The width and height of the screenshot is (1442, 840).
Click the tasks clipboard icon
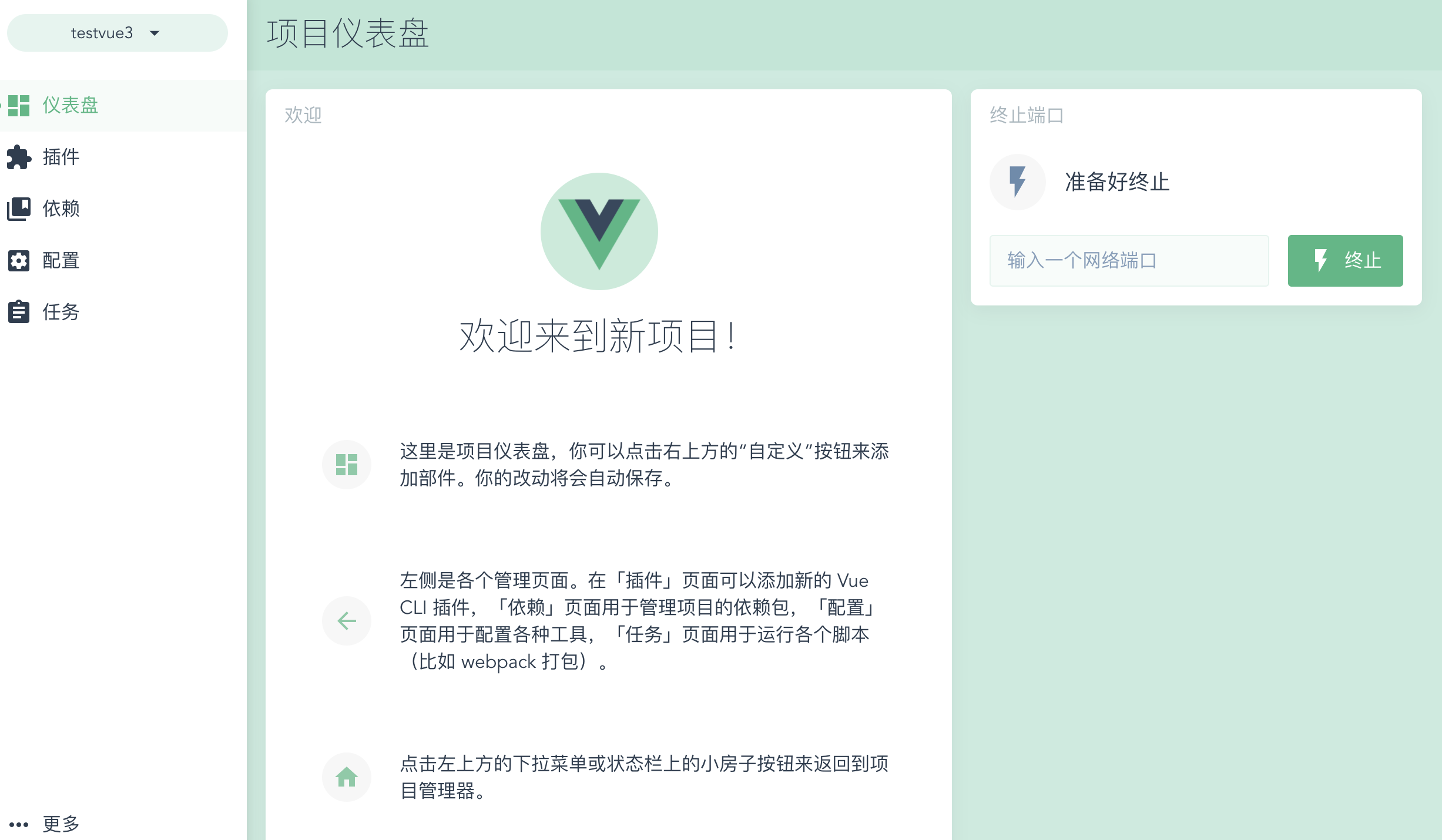[19, 311]
